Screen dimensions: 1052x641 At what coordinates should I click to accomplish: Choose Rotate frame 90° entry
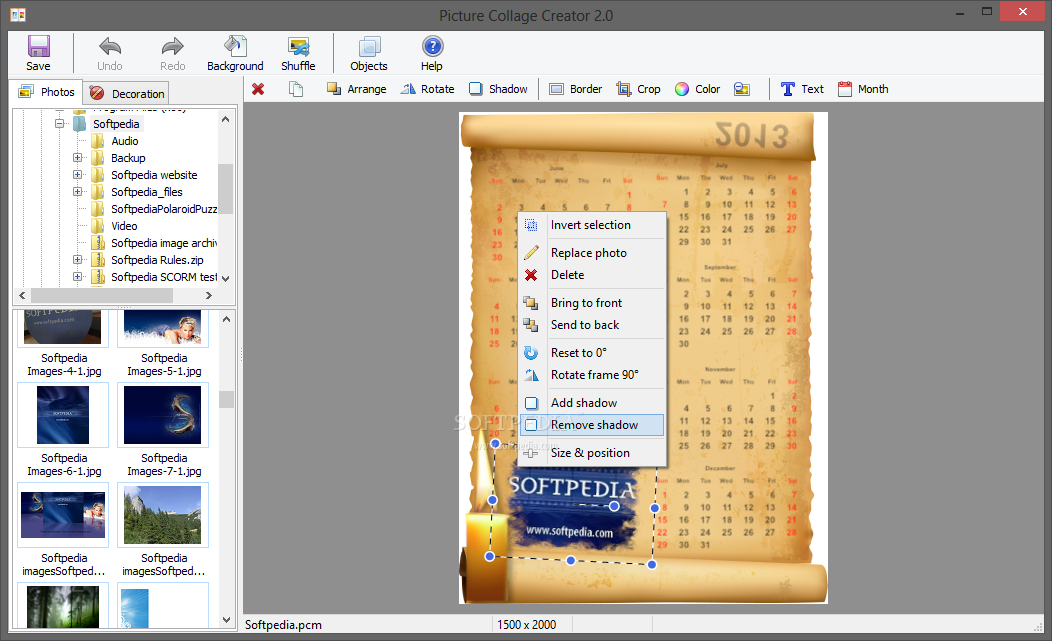click(592, 375)
